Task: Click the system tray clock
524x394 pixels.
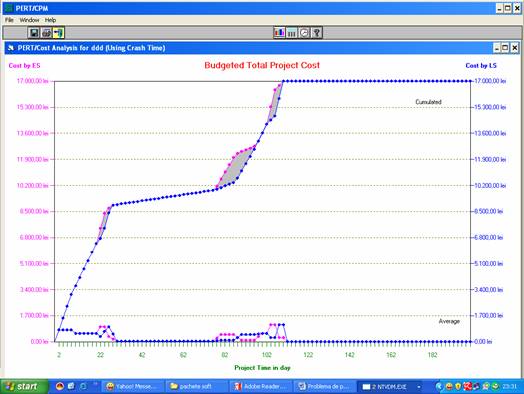Action: click(509, 387)
